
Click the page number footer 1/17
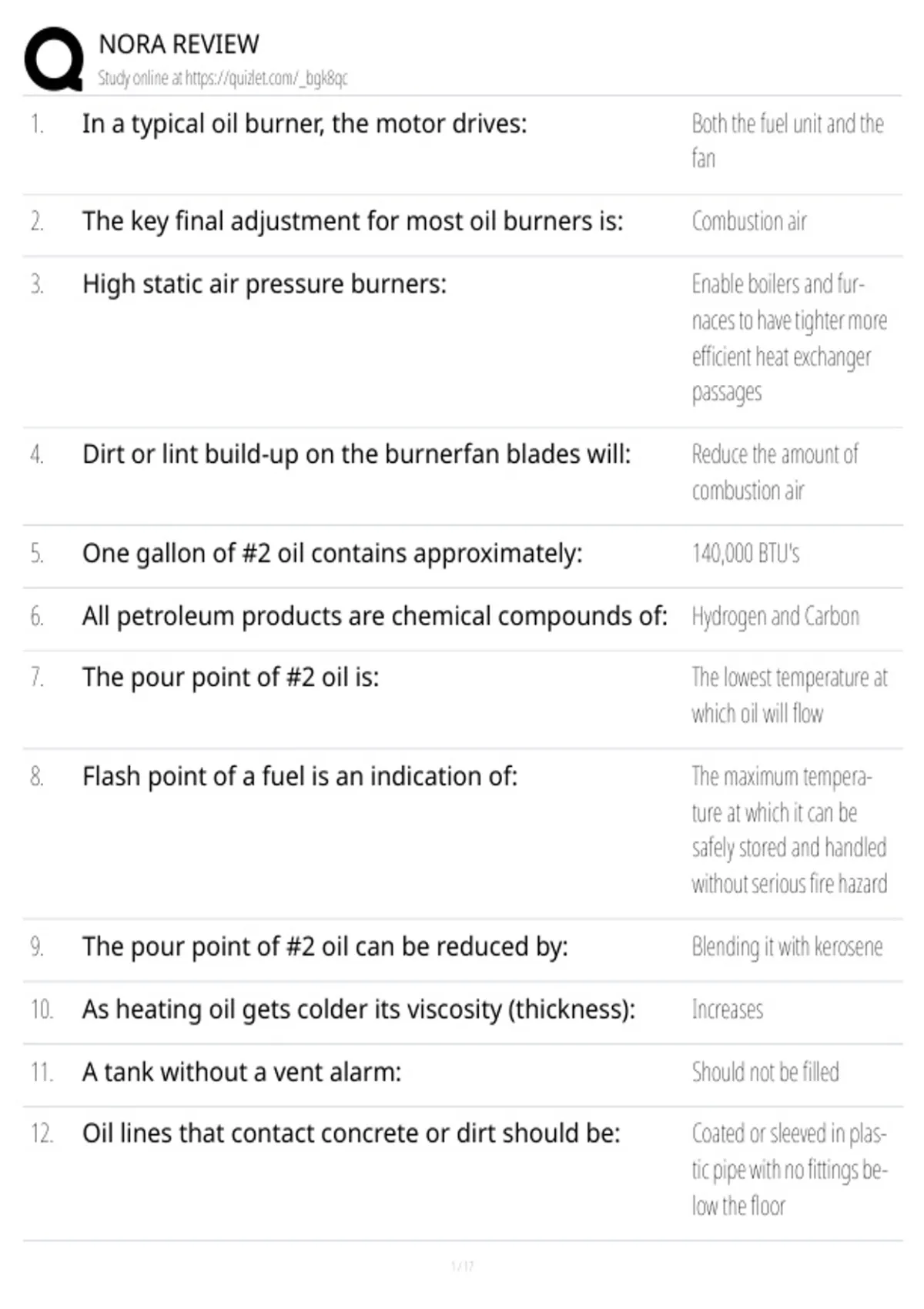(x=462, y=1266)
